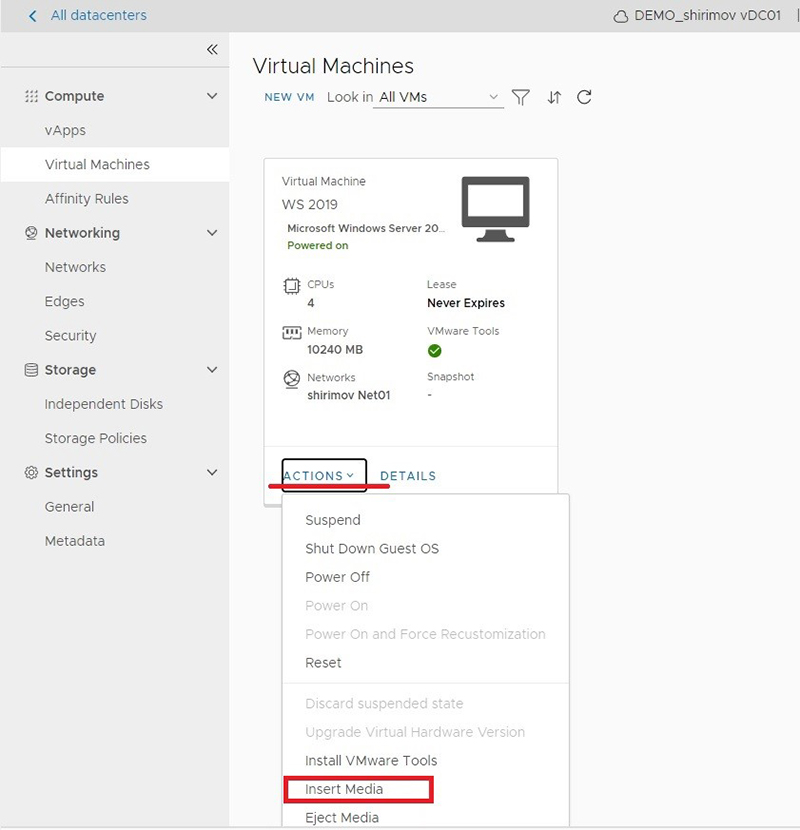Collapse the sidebar with double chevron
The height and width of the screenshot is (830, 800).
tap(212, 50)
